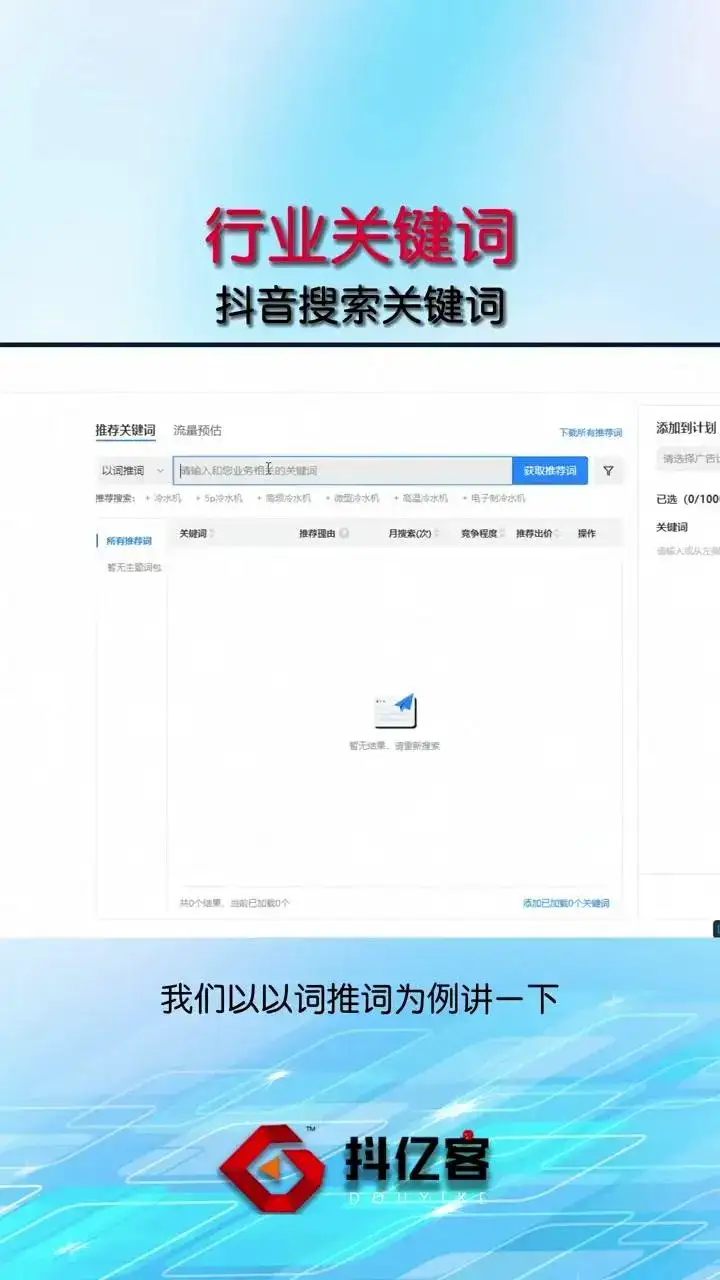The height and width of the screenshot is (1280, 720).
Task: Select 所有推荐词 in the side list
Action: pos(129,541)
